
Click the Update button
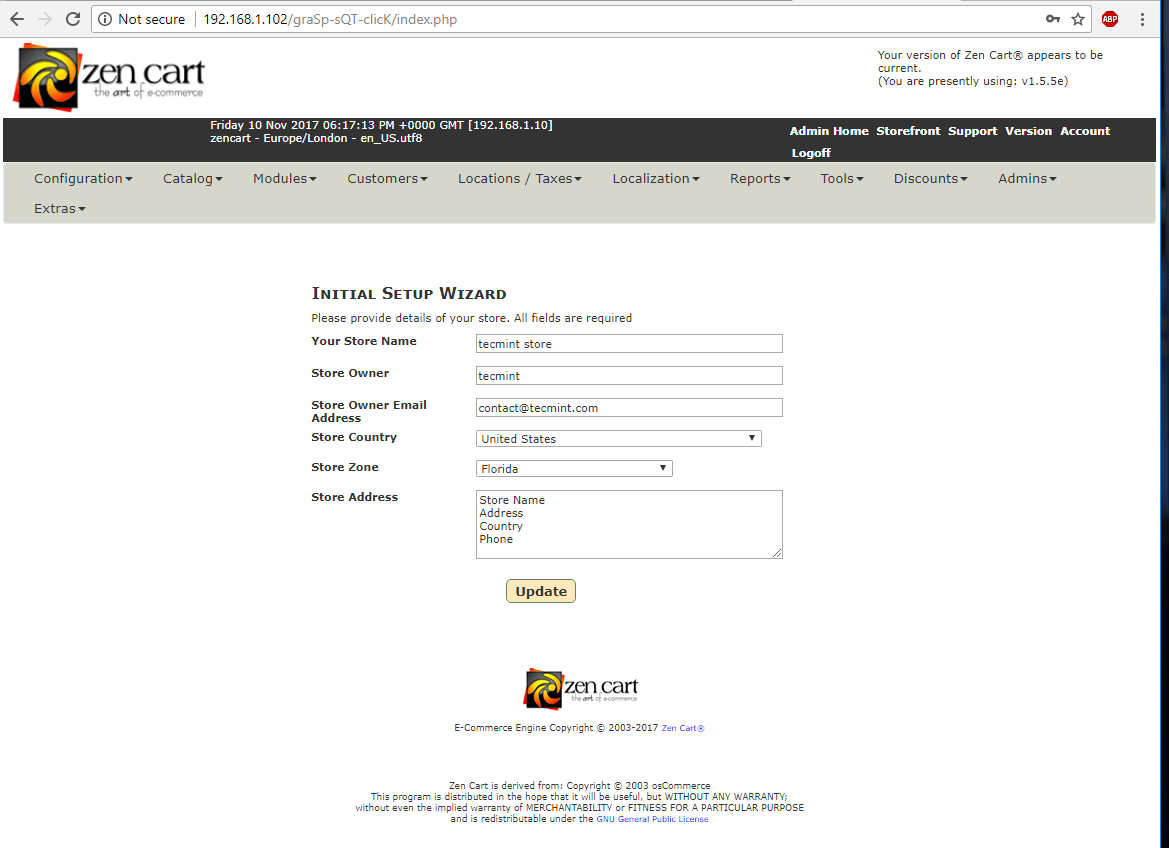(x=541, y=591)
